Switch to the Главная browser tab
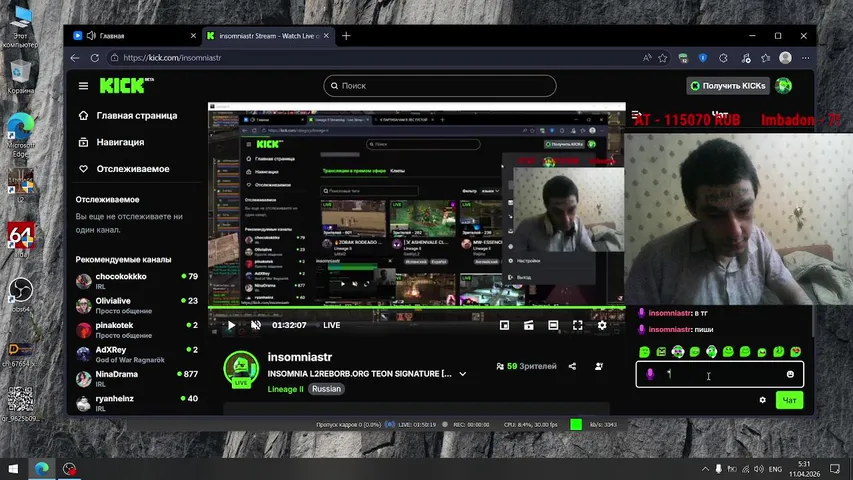 (x=135, y=36)
